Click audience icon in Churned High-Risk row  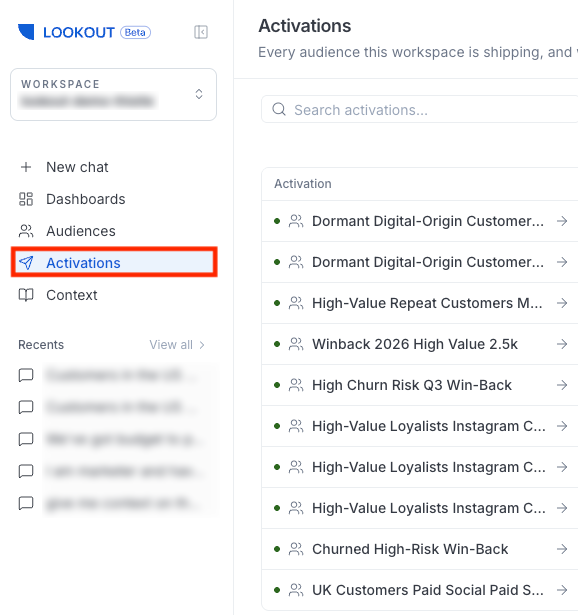pyautogui.click(x=296, y=549)
